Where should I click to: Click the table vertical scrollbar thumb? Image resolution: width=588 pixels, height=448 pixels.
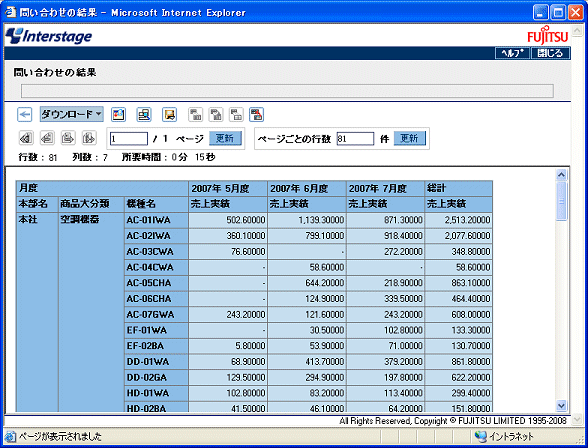[x=561, y=201]
